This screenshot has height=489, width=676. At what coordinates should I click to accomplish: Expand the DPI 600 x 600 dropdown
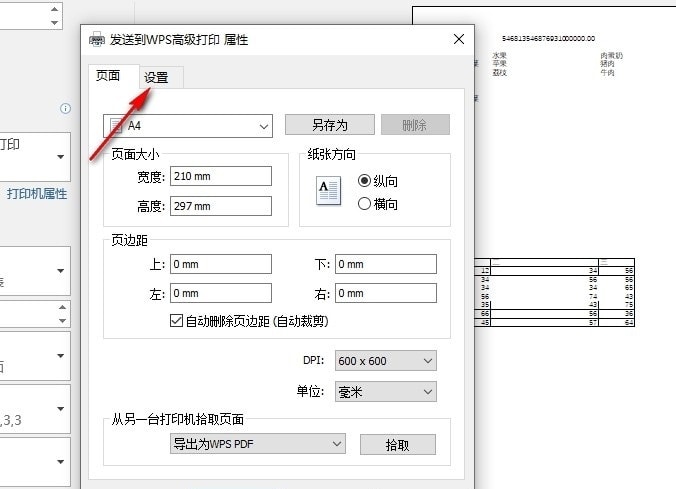(x=385, y=361)
